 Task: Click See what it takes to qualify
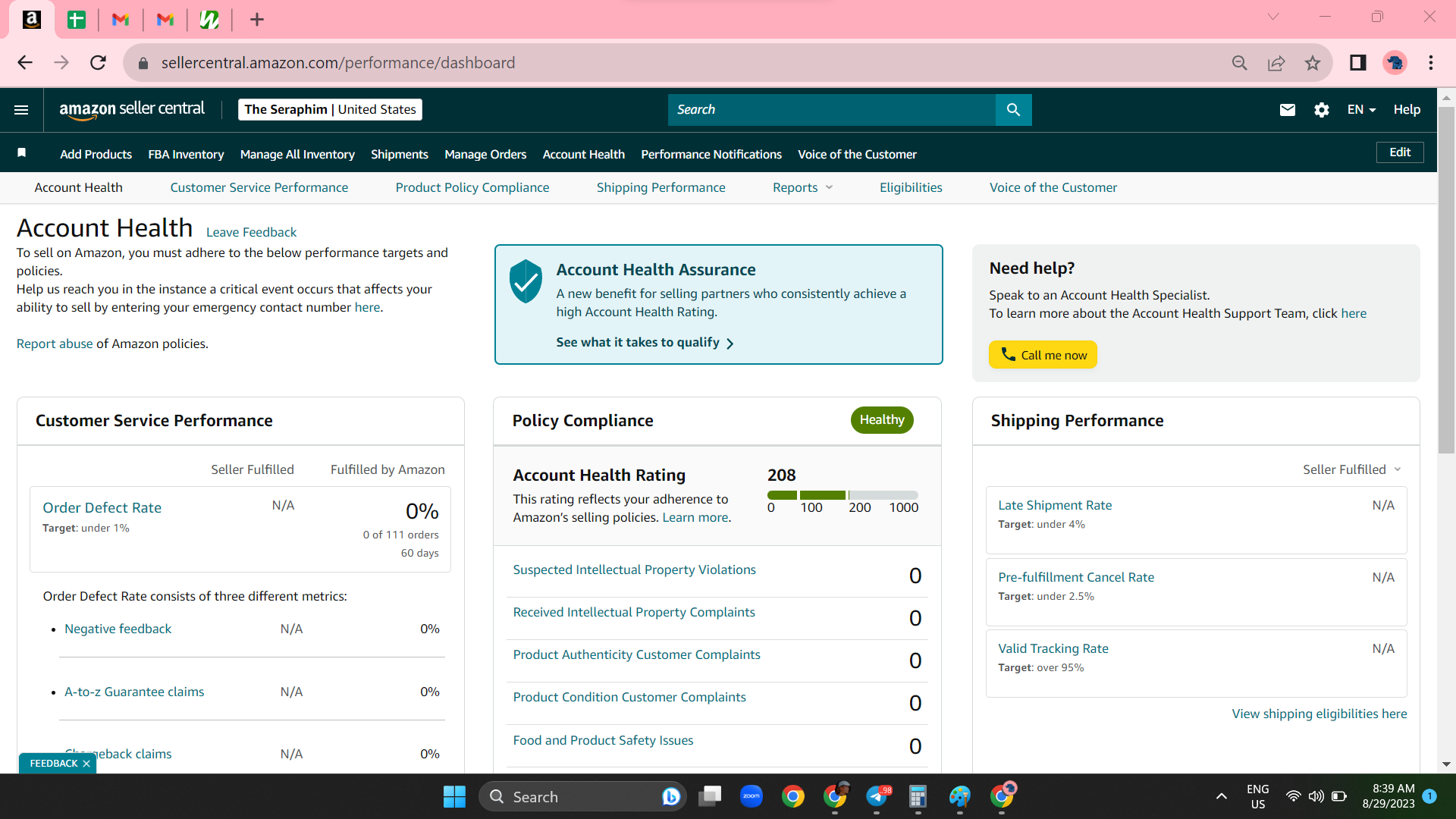pos(645,343)
